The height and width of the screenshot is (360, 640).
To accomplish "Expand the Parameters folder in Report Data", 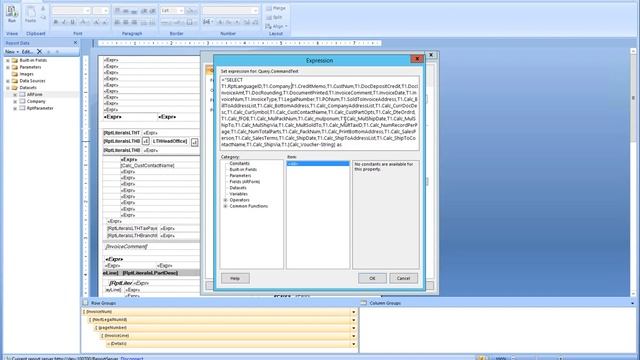I will tap(7, 67).
